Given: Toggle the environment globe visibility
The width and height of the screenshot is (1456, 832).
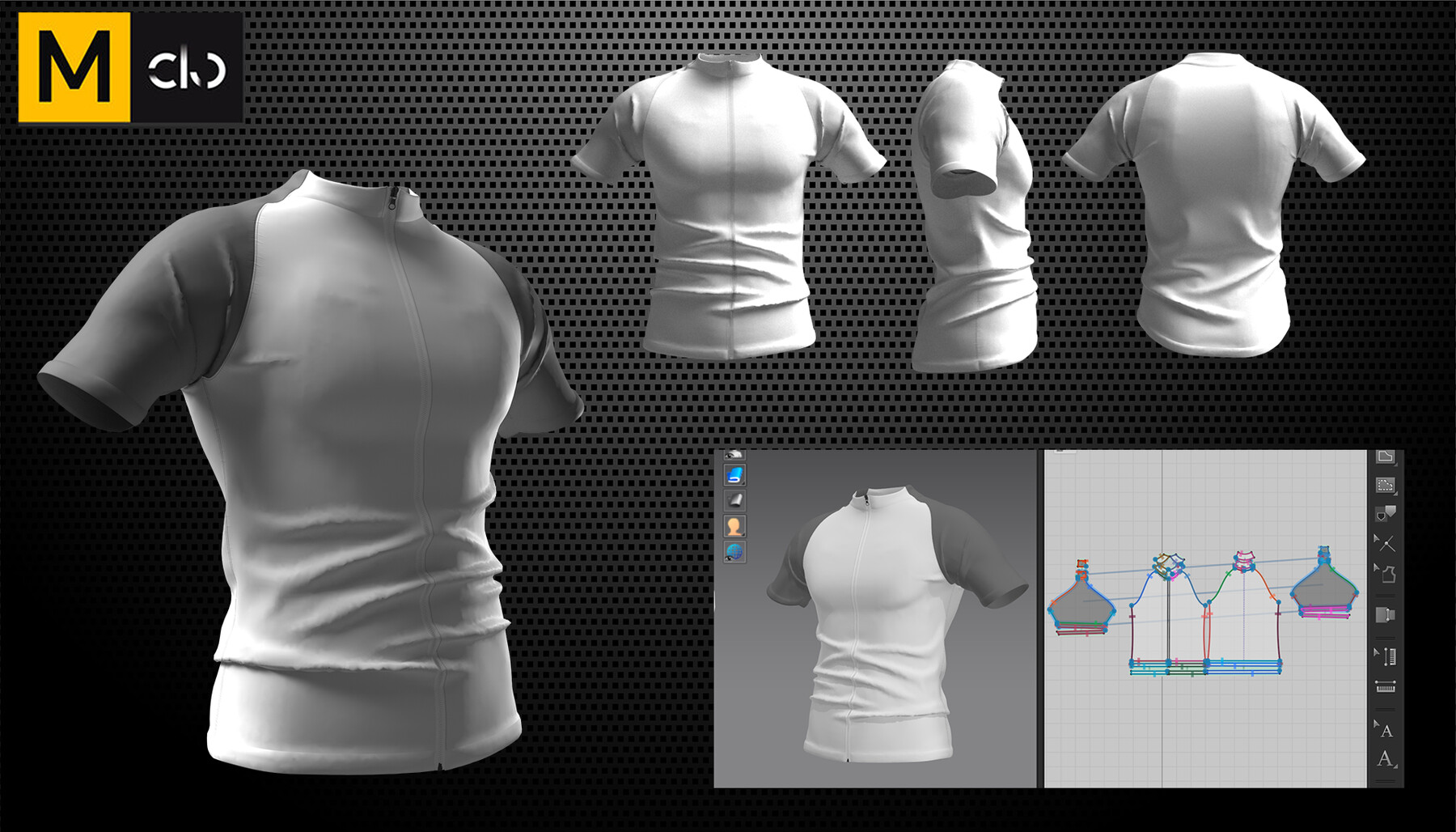Looking at the screenshot, I should point(734,550).
